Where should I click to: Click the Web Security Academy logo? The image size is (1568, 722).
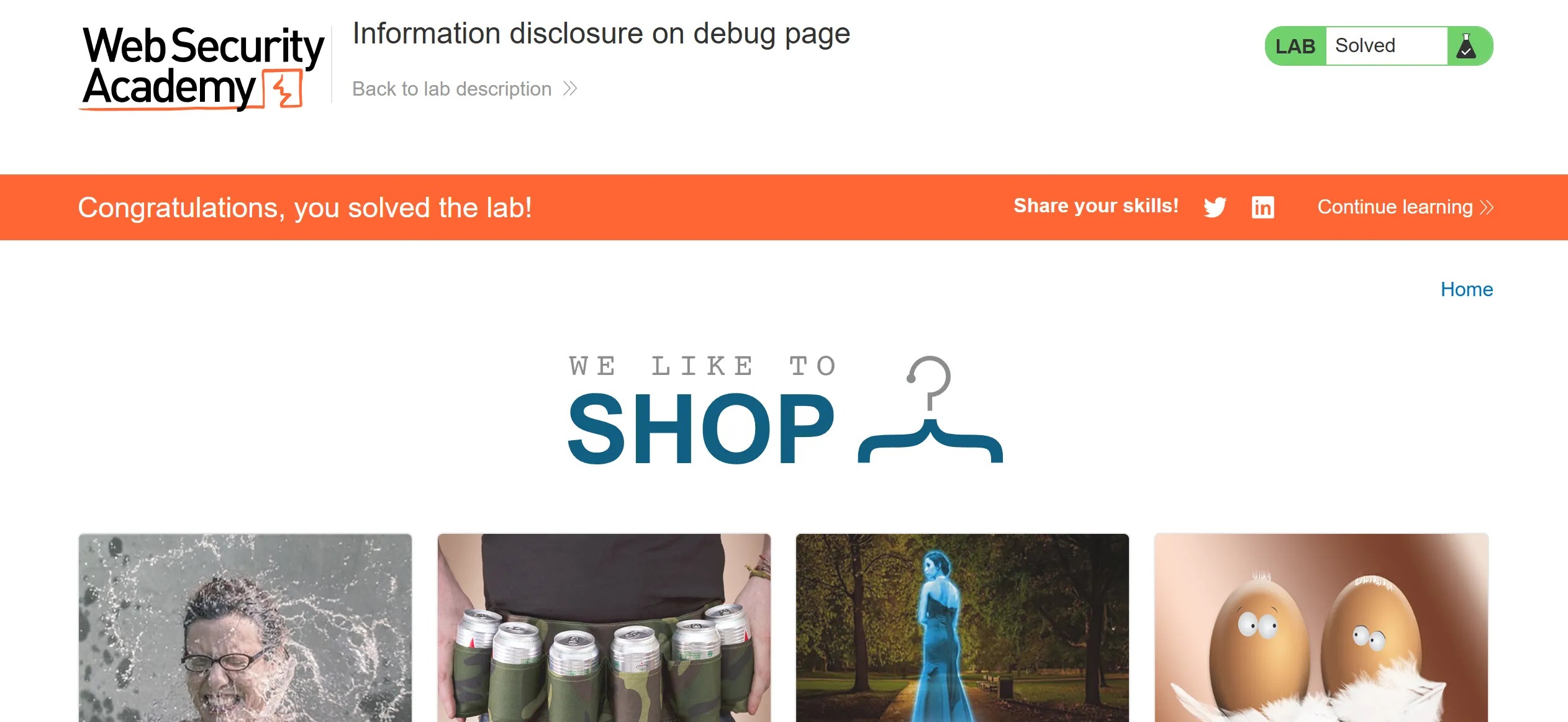tap(202, 67)
